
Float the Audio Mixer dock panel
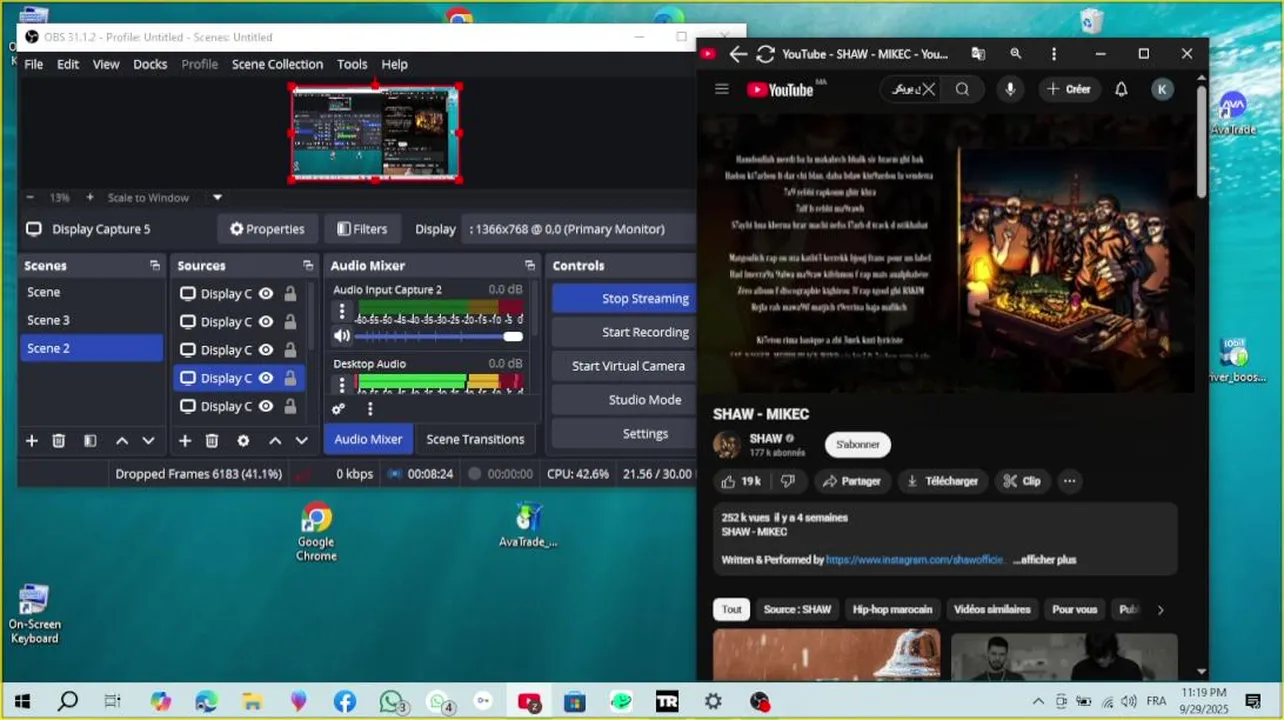click(x=530, y=266)
